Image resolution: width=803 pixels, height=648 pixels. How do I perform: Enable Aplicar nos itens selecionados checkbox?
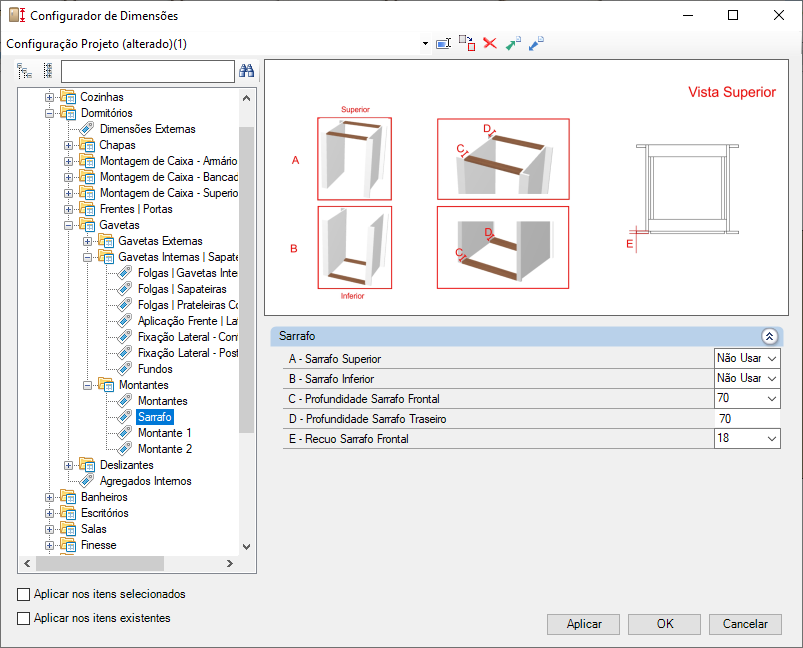(24, 594)
